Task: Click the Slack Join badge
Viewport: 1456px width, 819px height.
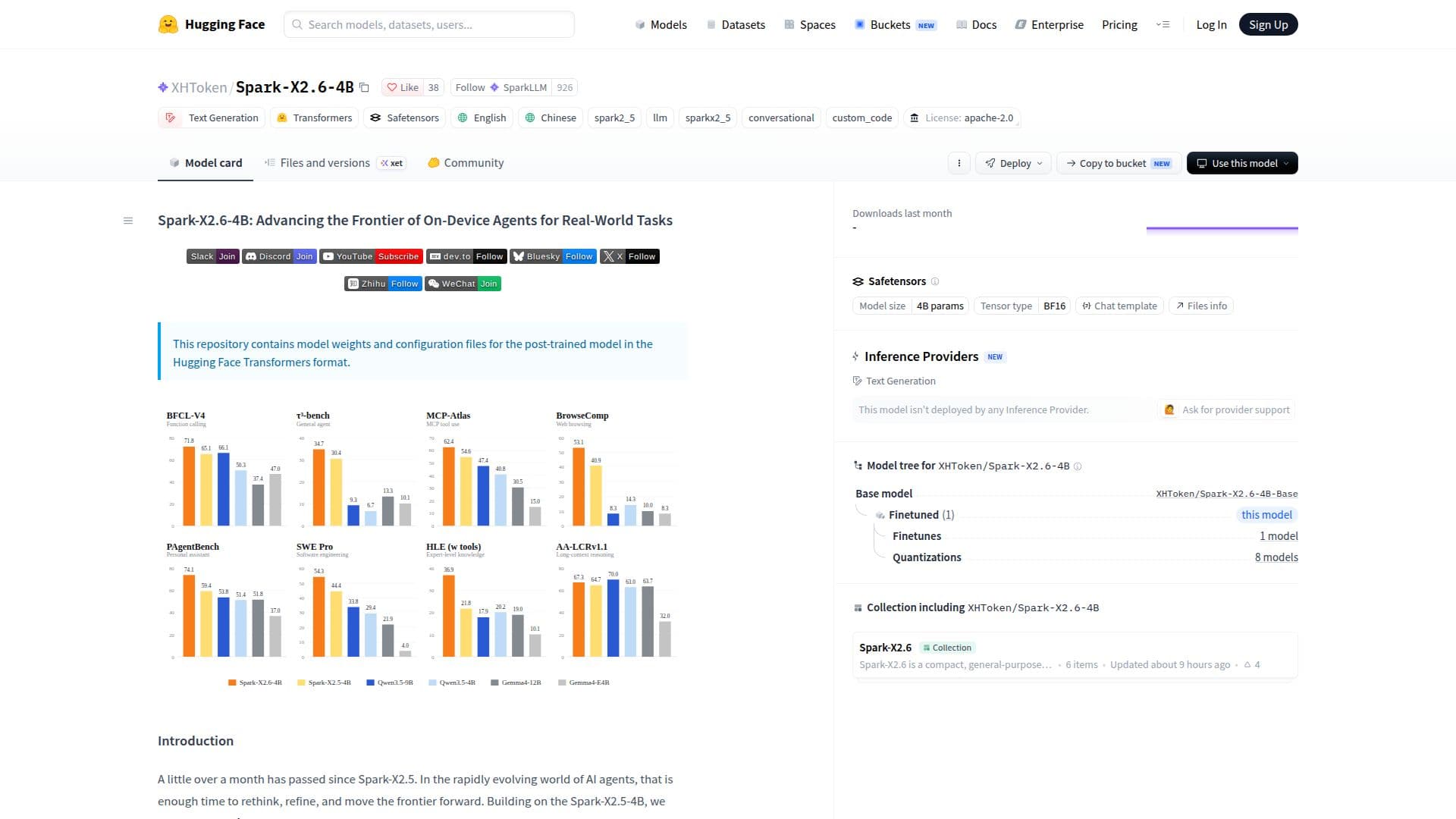Action: [213, 256]
